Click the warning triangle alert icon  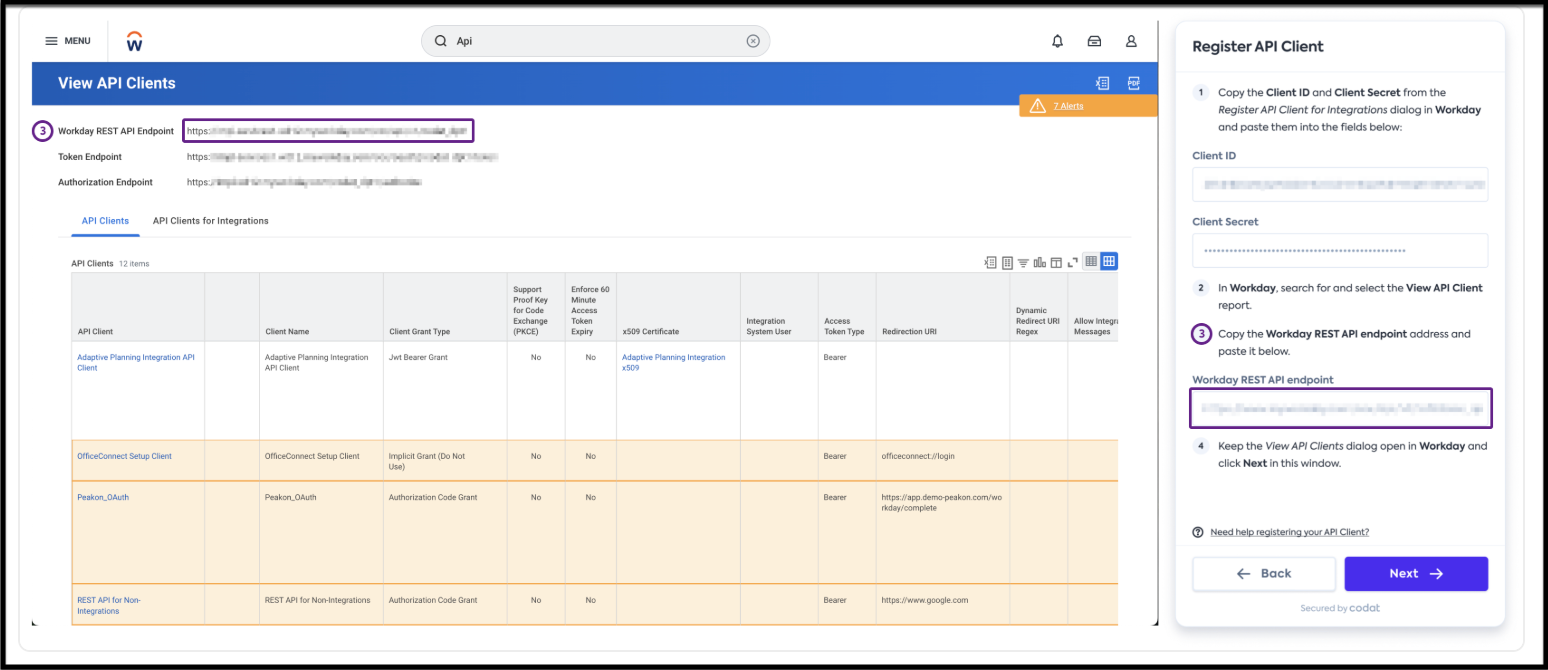tap(1037, 105)
